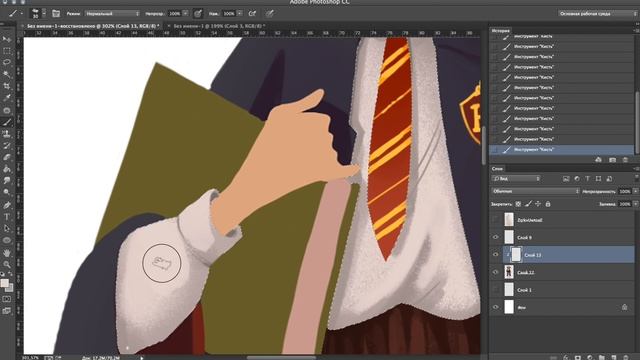Select the Paint Bucket tool
The width and height of the screenshot is (640, 360).
click(x=7, y=169)
